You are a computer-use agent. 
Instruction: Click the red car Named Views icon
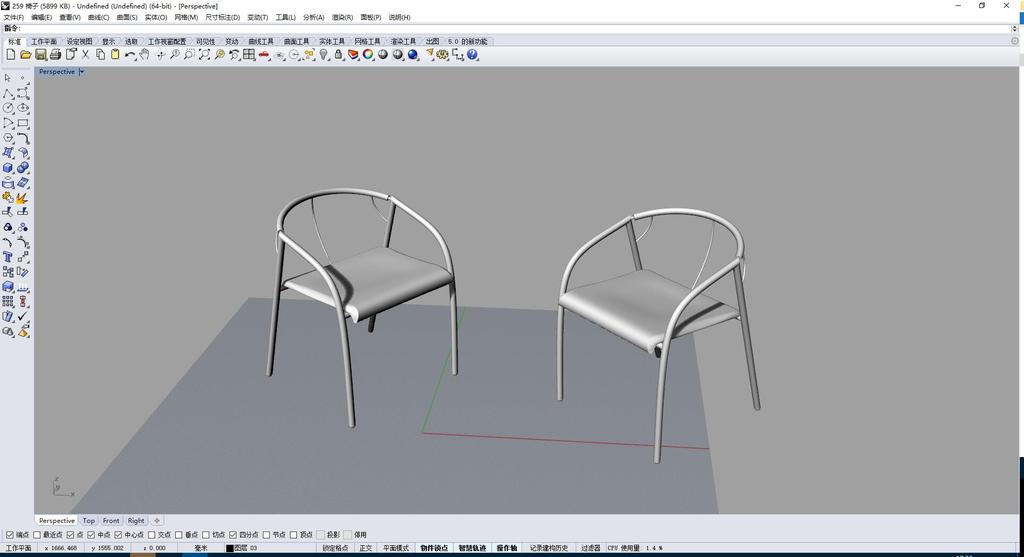click(x=264, y=55)
